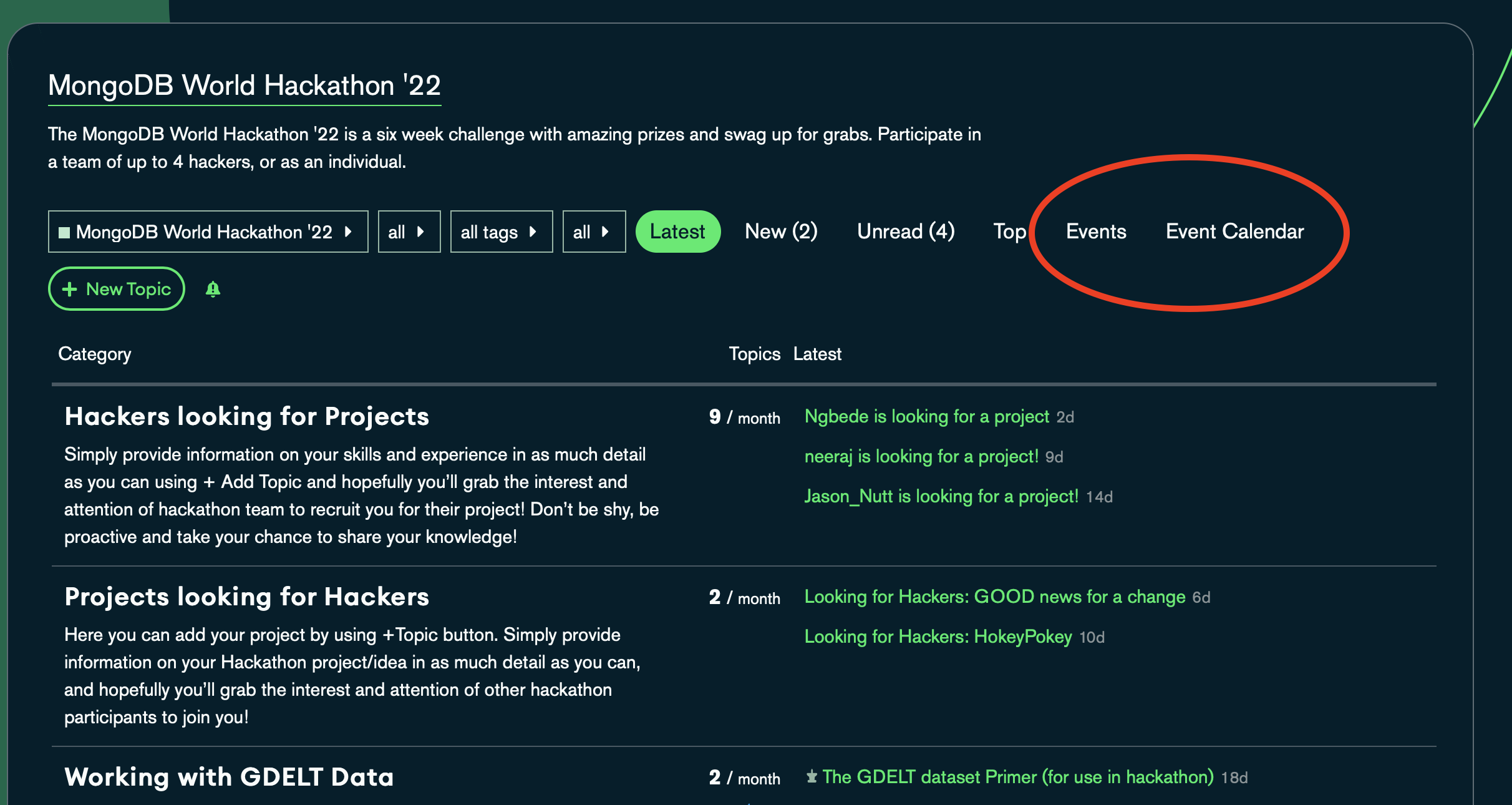Click the pinned icon beside GDELT Primer
The height and width of the screenshot is (805, 1512).
(812, 777)
